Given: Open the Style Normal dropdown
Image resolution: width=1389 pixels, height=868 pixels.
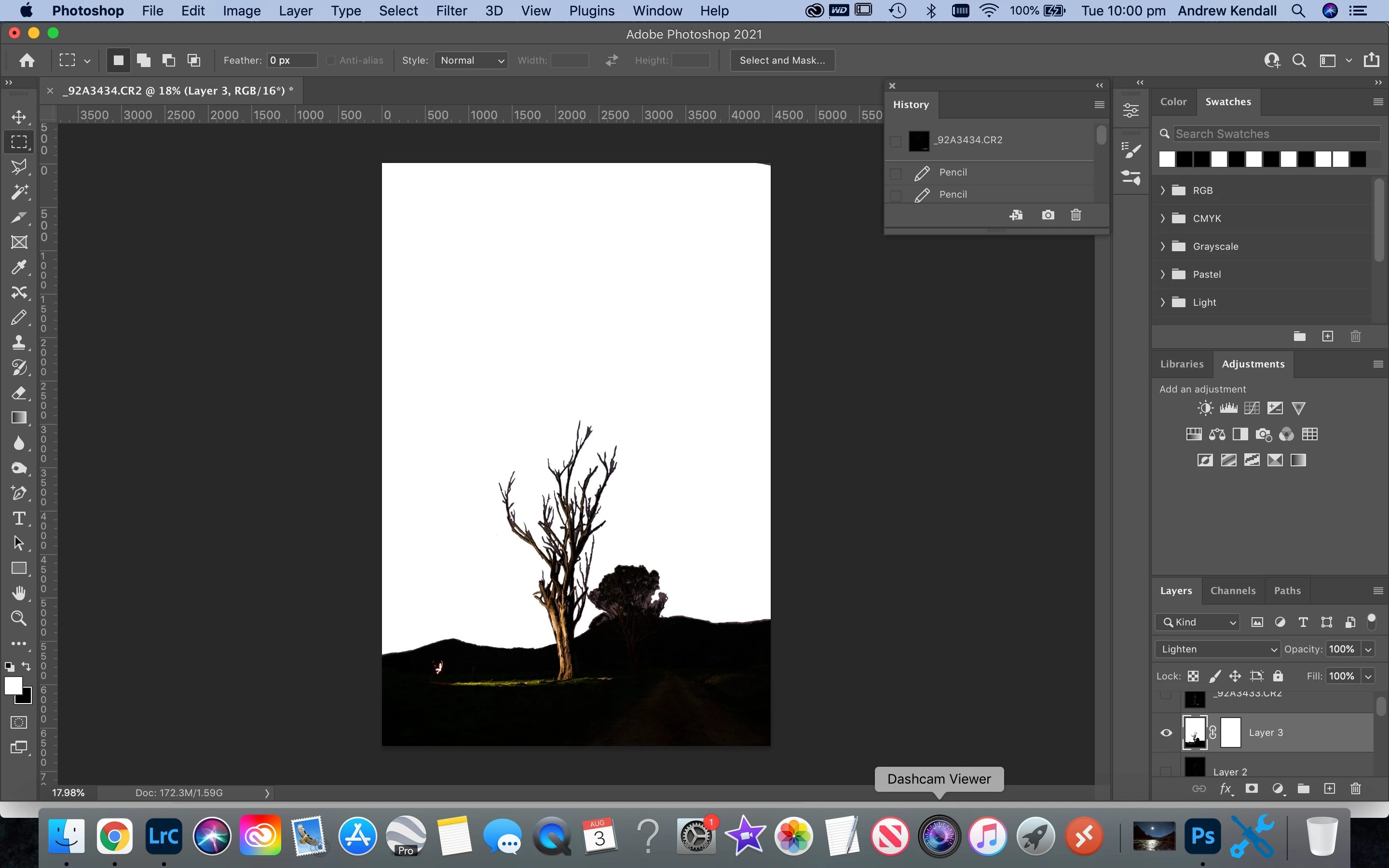Looking at the screenshot, I should pyautogui.click(x=471, y=60).
